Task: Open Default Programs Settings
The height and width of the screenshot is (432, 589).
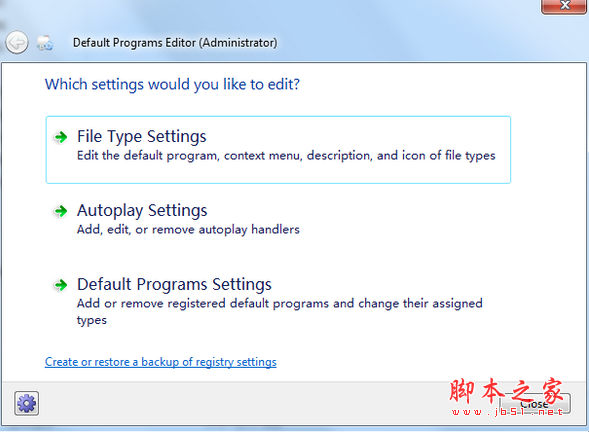Action: pyautogui.click(x=174, y=284)
